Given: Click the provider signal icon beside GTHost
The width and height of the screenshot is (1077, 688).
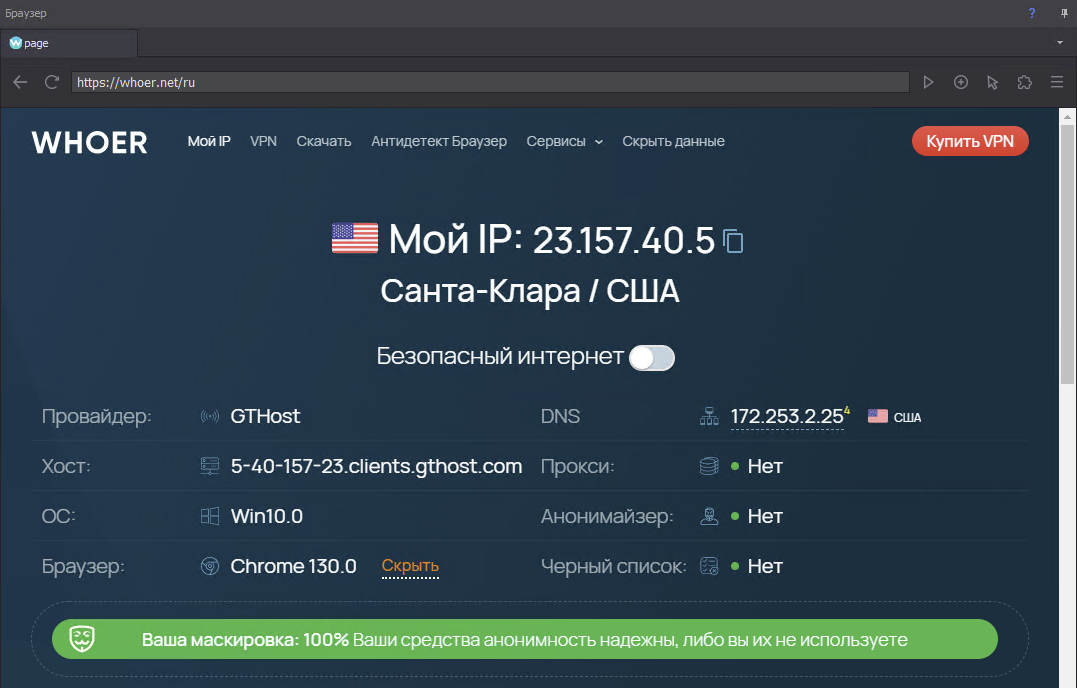Looking at the screenshot, I should (x=209, y=416).
